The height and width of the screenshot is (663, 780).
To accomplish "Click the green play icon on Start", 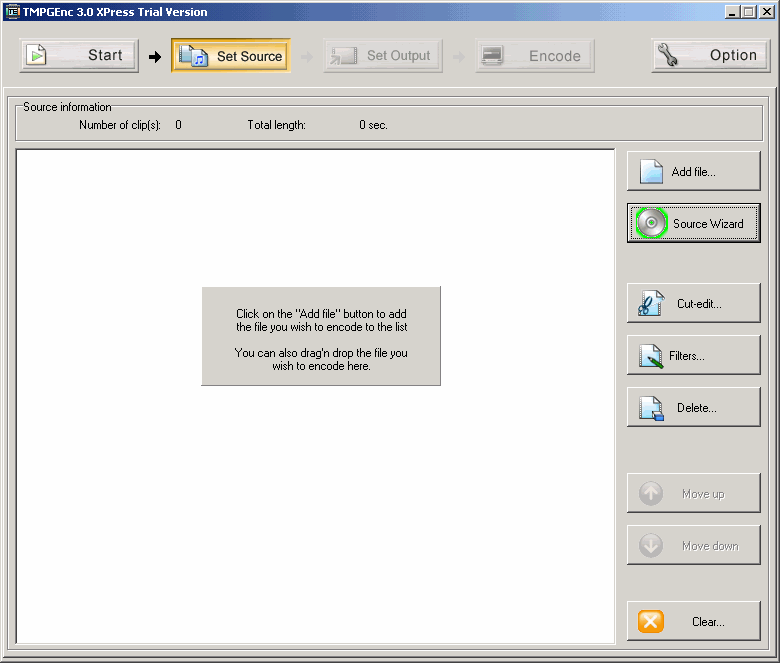I will (x=37, y=56).
